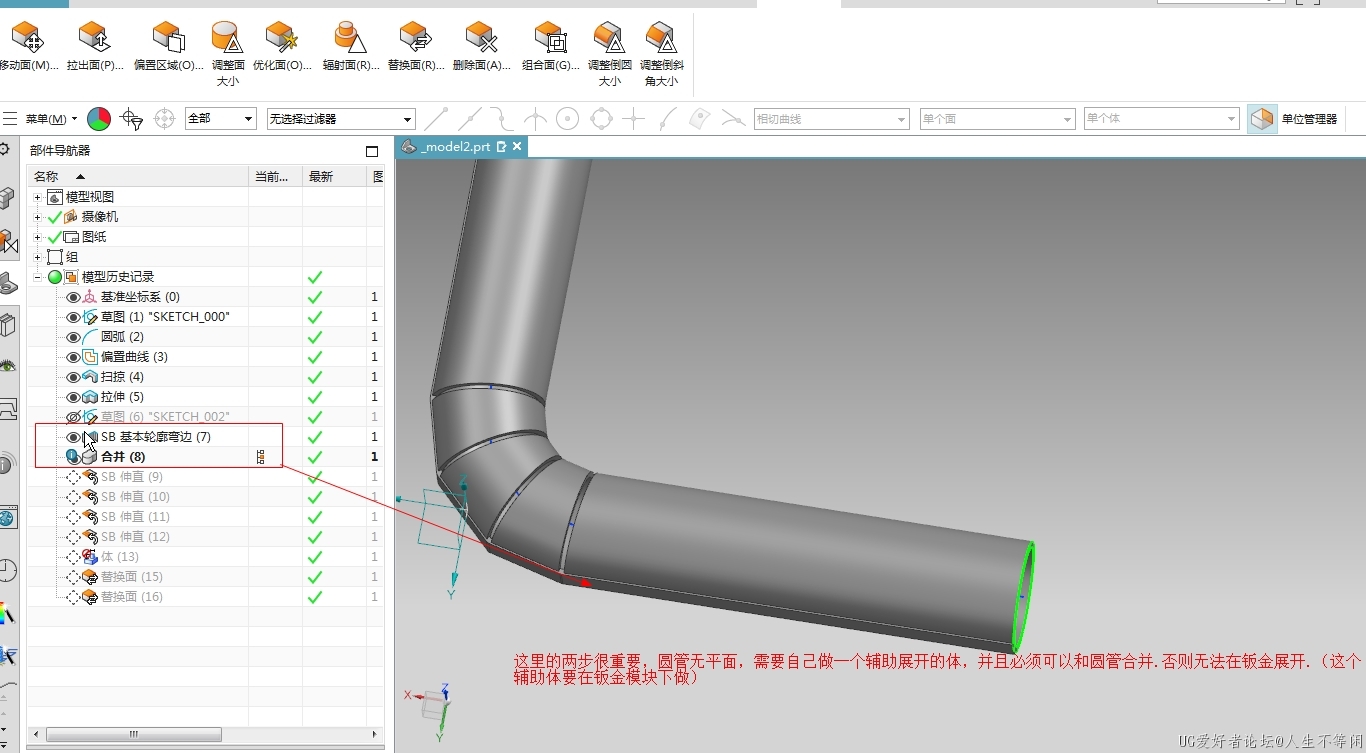1366x753 pixels.
Task: Select the 移动面(M) move face tool
Action: point(28,45)
